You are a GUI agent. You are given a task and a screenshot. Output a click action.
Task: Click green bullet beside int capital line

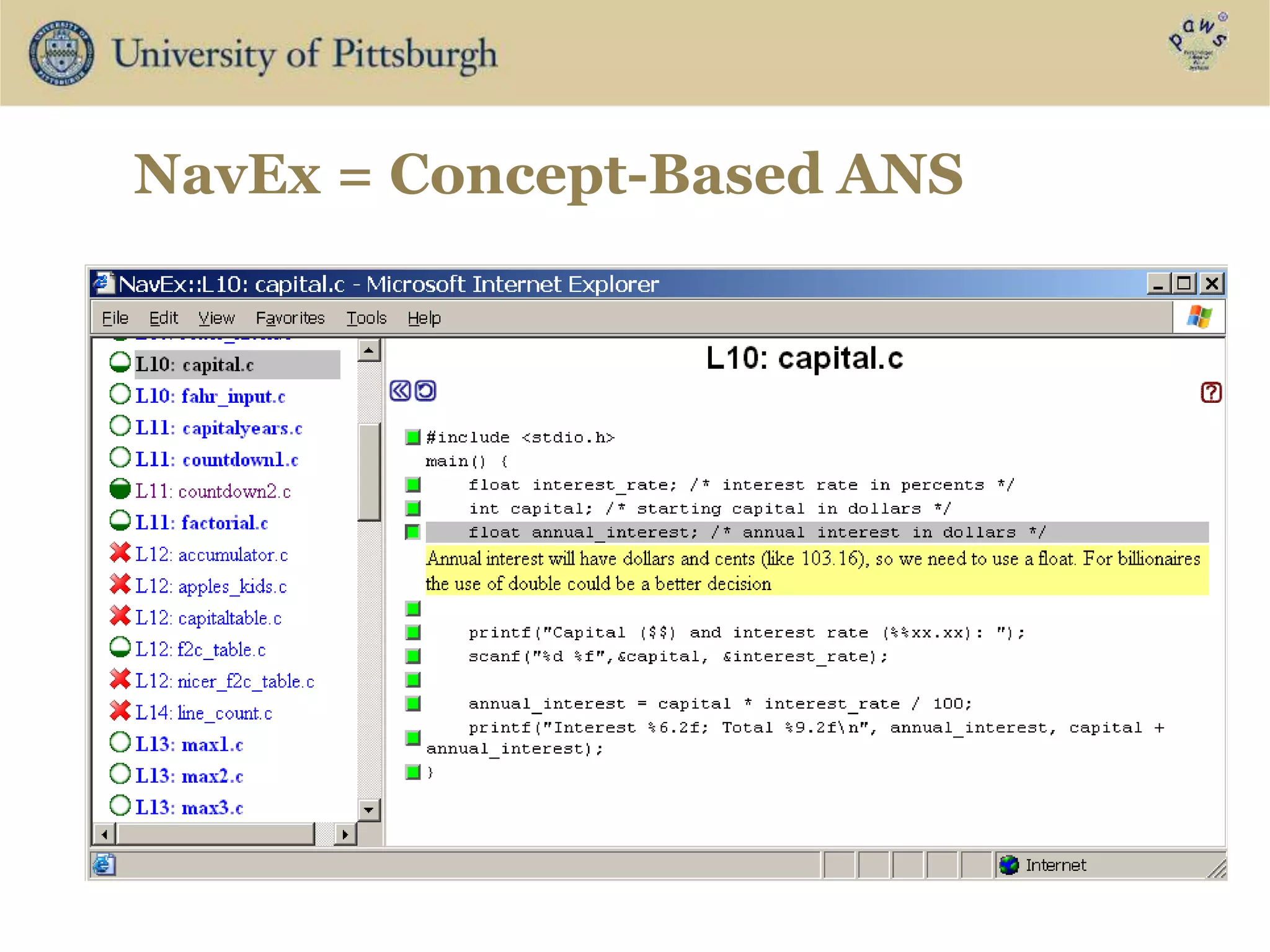pyautogui.click(x=413, y=509)
